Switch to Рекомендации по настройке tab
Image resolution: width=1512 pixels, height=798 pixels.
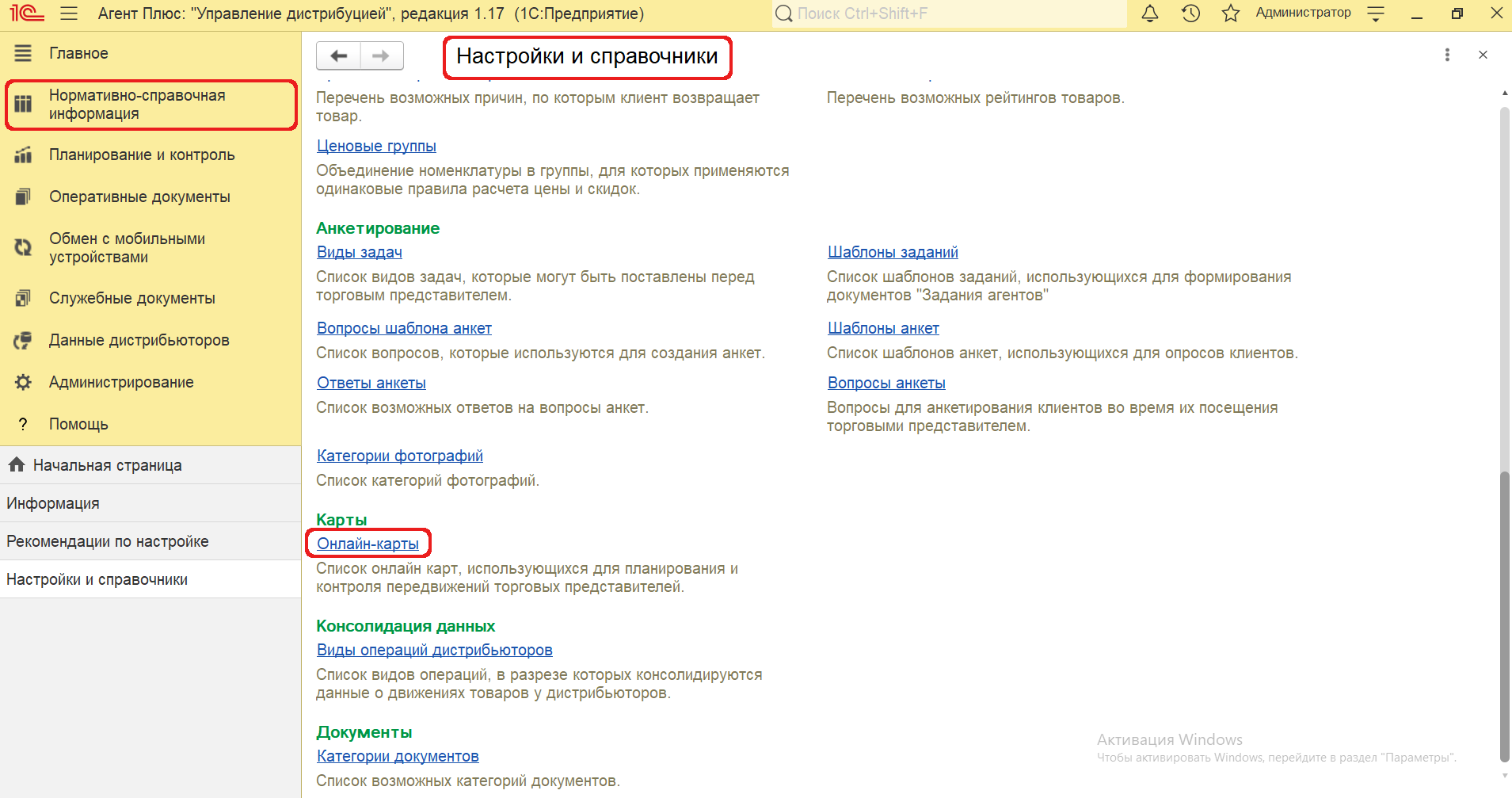pos(108,541)
